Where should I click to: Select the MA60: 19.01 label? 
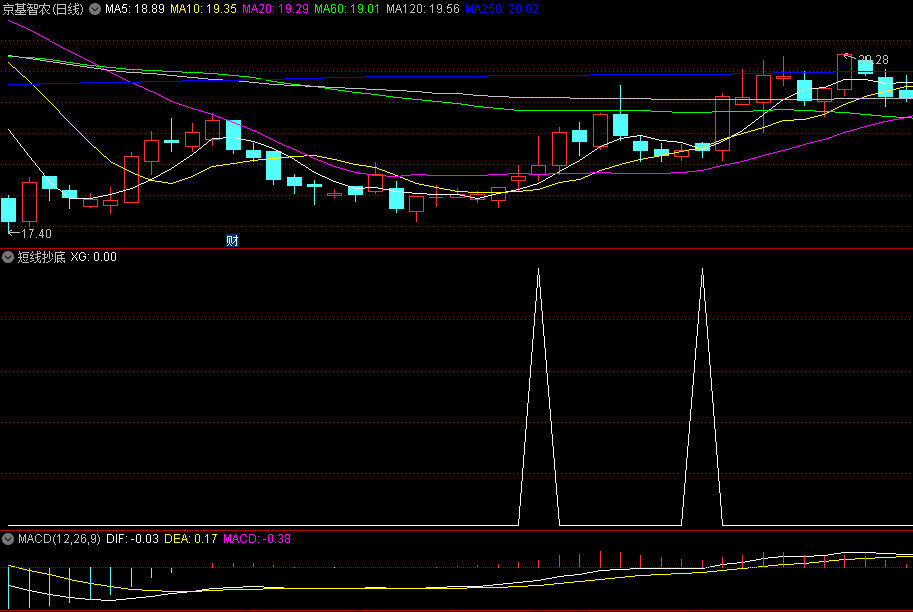(347, 9)
